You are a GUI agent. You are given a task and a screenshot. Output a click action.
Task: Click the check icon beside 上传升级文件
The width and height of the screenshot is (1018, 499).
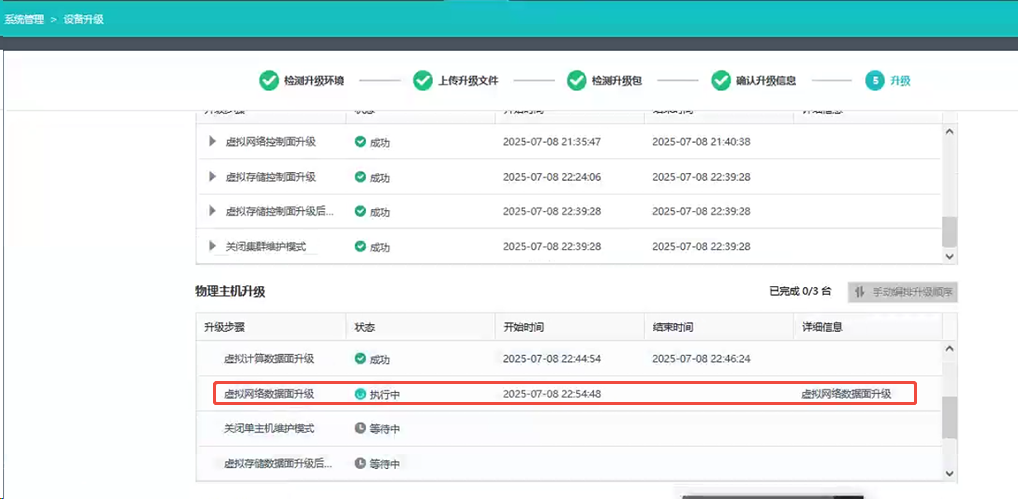coord(422,80)
